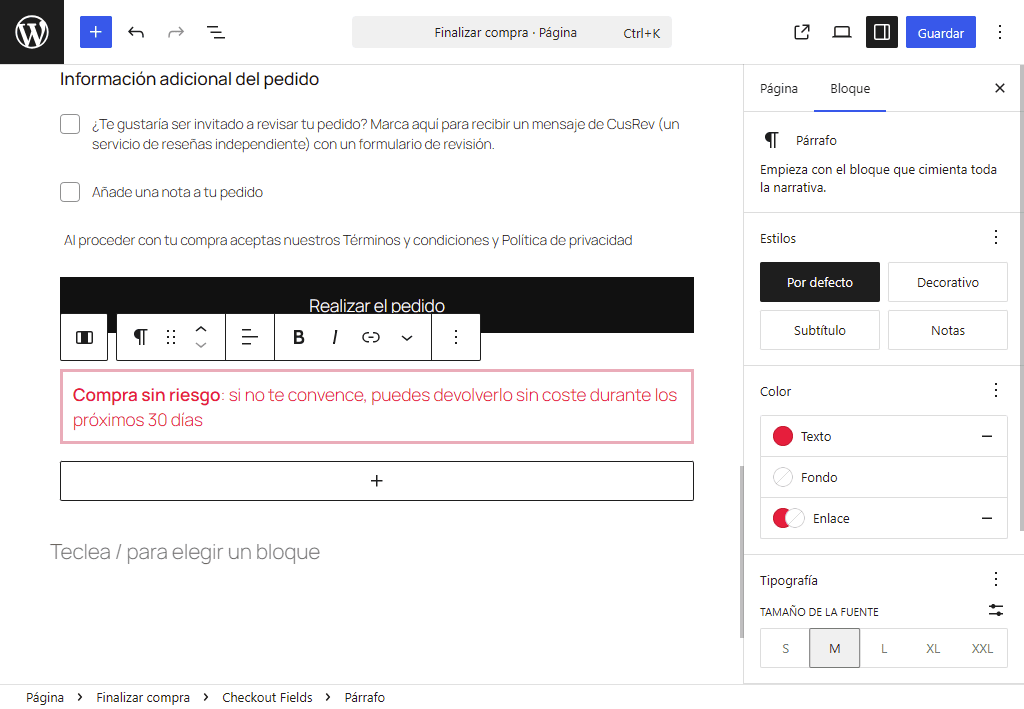
Task: Switch to the Página tab
Action: point(778,88)
